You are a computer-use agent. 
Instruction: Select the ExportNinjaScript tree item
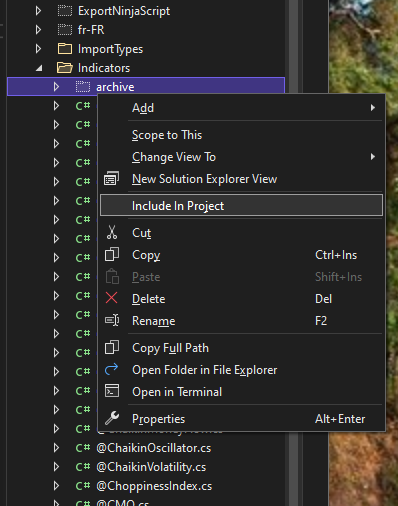(124, 11)
